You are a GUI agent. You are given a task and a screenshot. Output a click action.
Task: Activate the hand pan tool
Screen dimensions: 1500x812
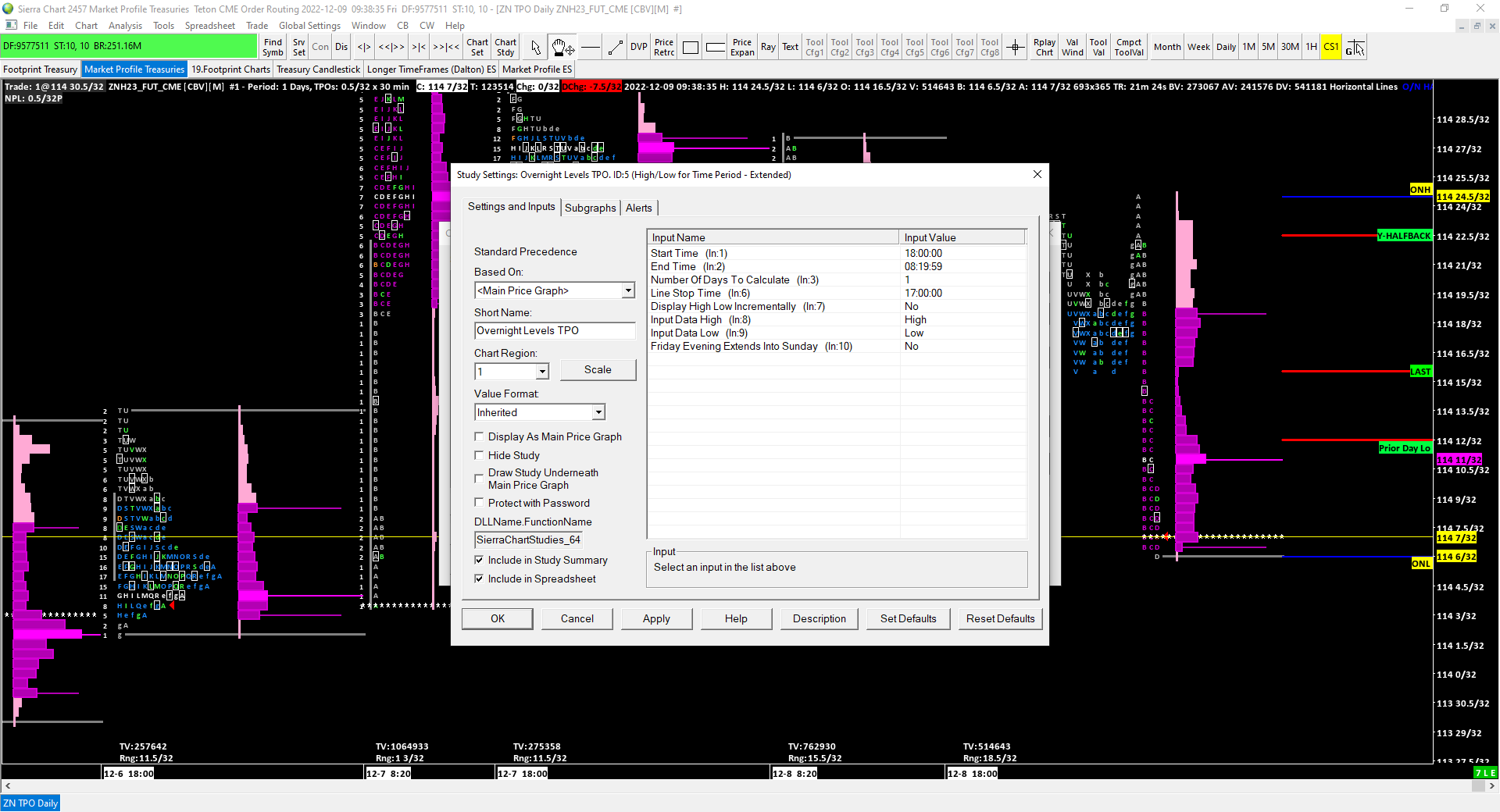(562, 48)
